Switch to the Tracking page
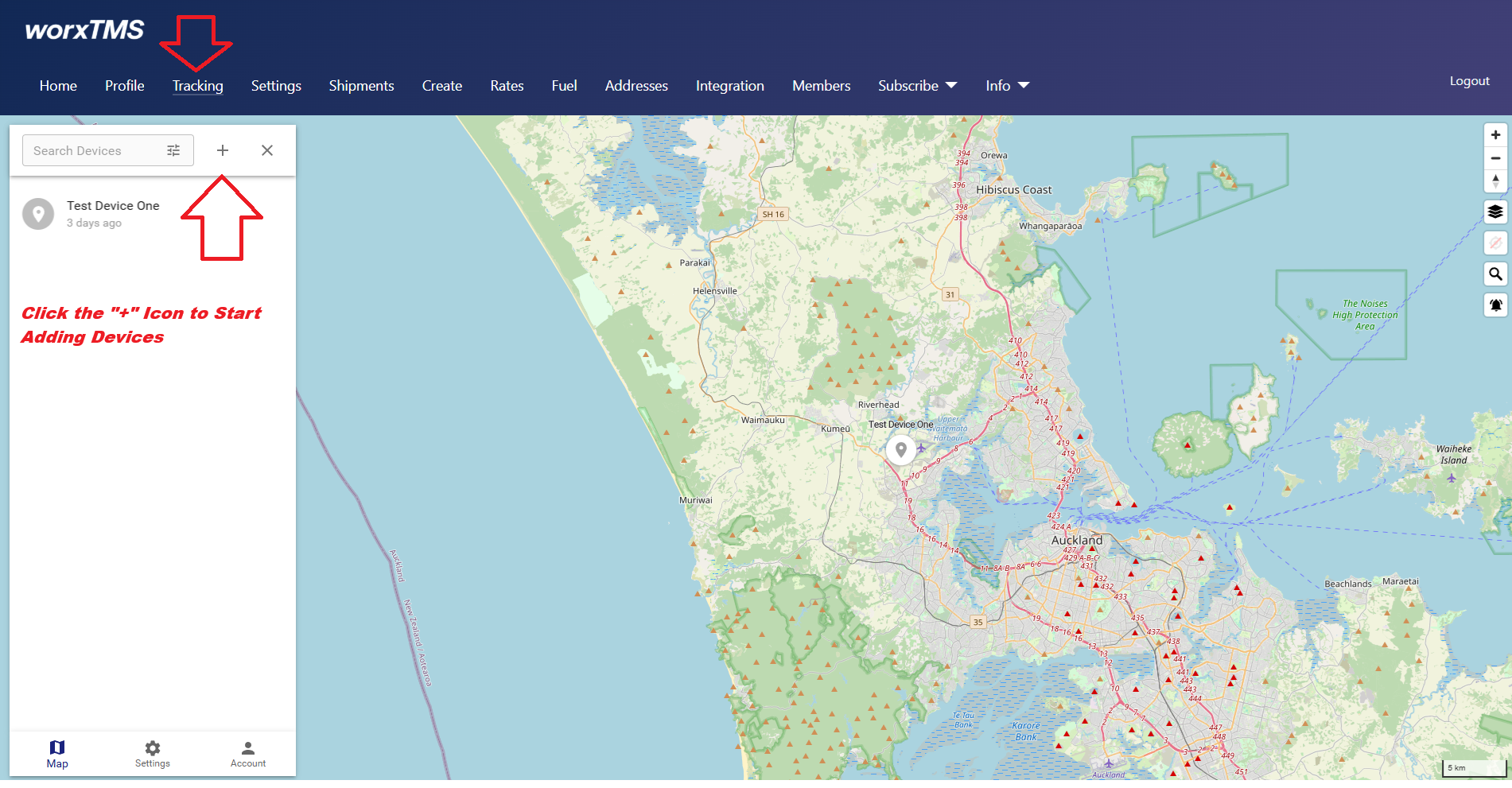1512x788 pixels. pos(197,86)
